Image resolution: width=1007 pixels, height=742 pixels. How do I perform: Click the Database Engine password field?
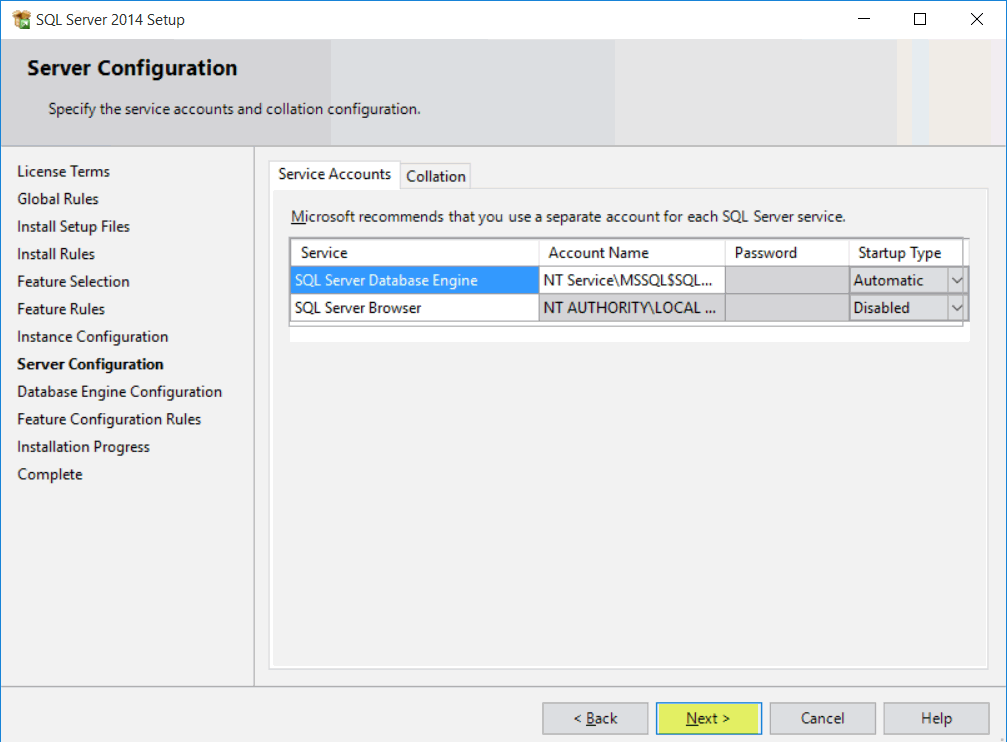click(787, 280)
